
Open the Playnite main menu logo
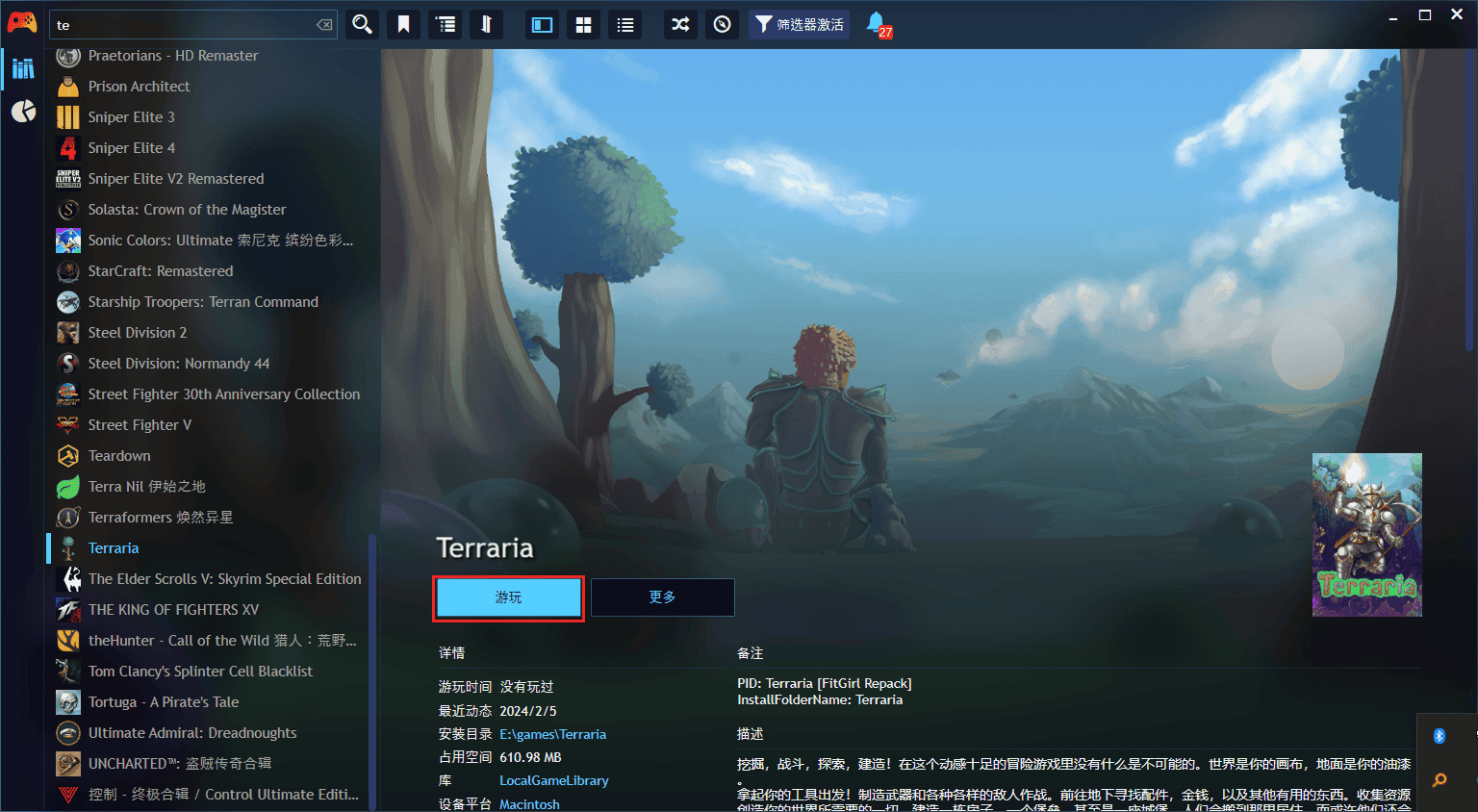click(x=21, y=23)
